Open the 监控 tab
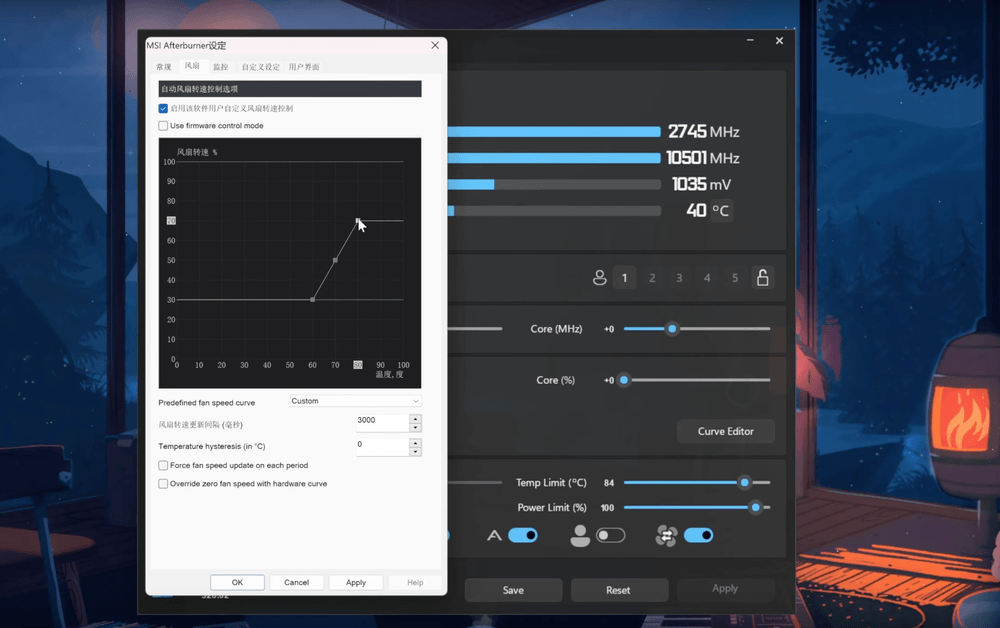Viewport: 1000px width, 628px height. (x=221, y=67)
